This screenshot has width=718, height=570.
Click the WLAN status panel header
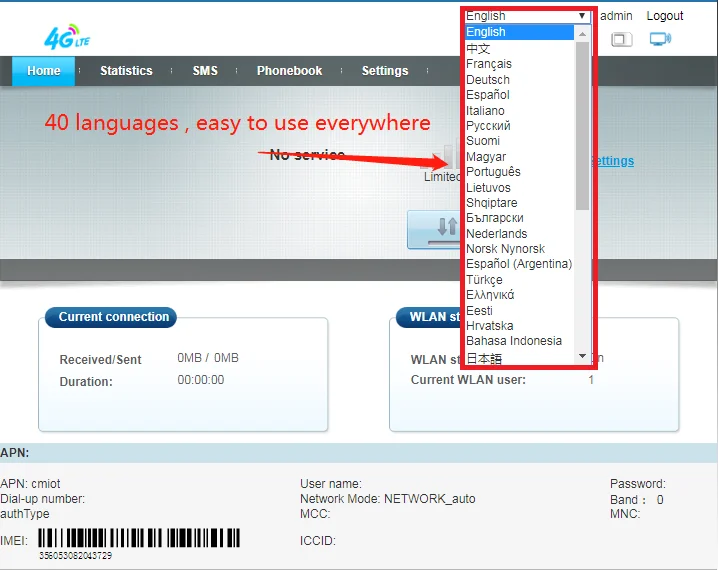(x=429, y=317)
